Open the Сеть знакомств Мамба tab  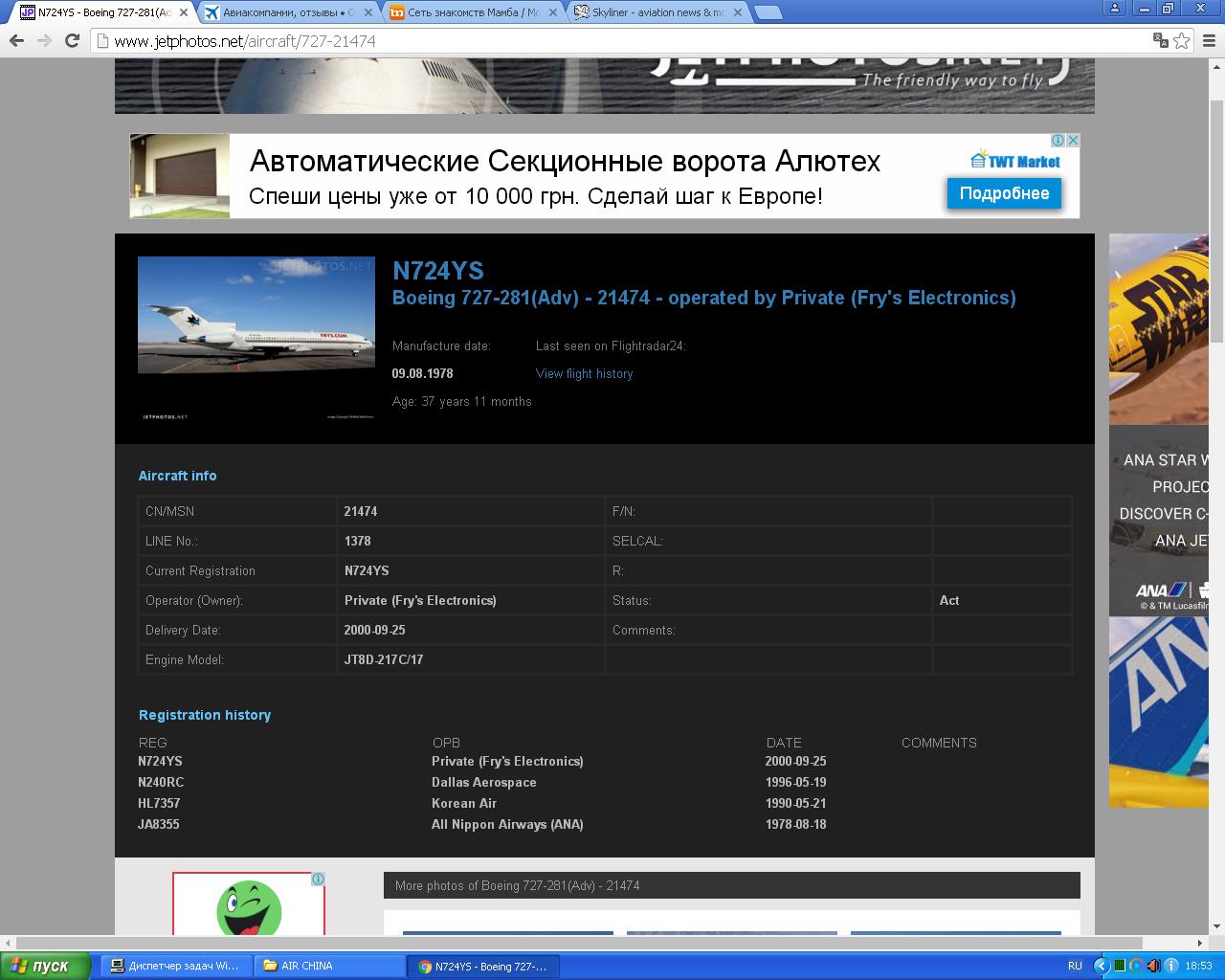(x=473, y=12)
